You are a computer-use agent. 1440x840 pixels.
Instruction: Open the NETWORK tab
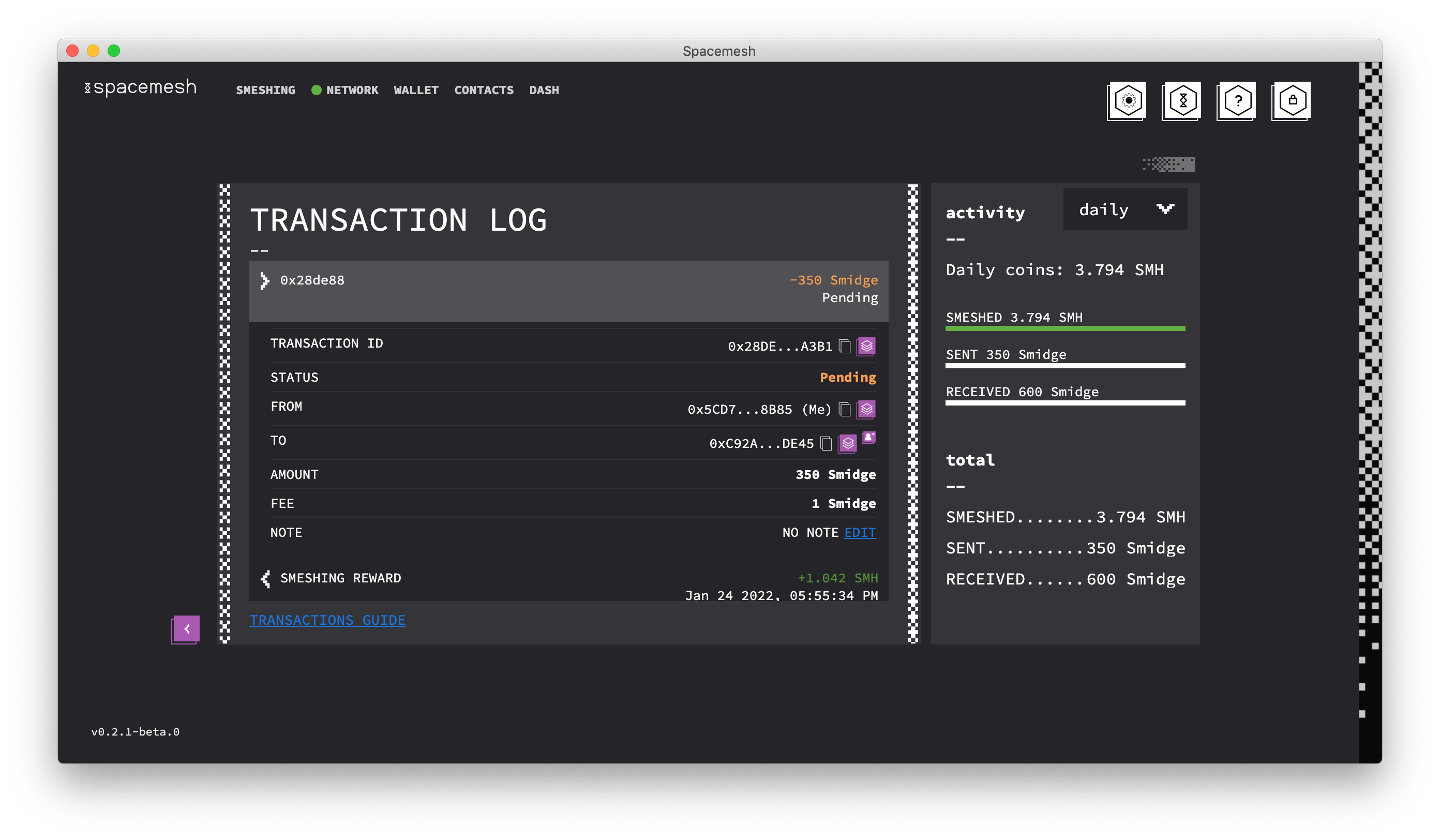pyautogui.click(x=352, y=91)
